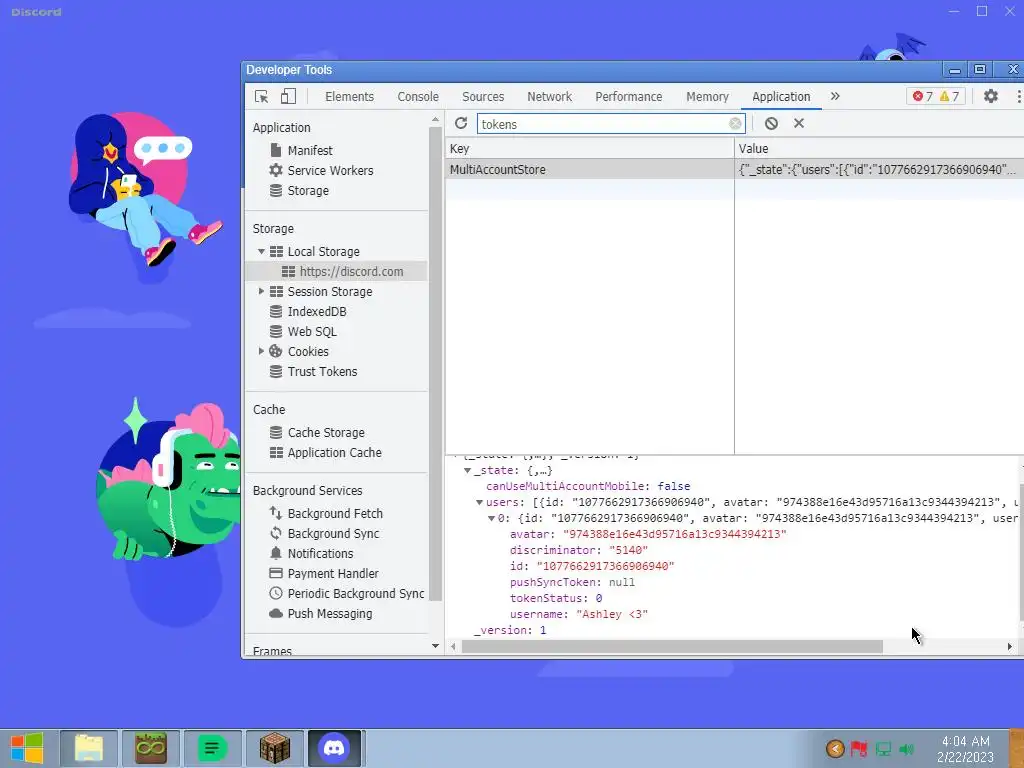This screenshot has width=1024, height=768.
Task: Click the horizontal scrollbar in JSON preview
Action: point(672,647)
